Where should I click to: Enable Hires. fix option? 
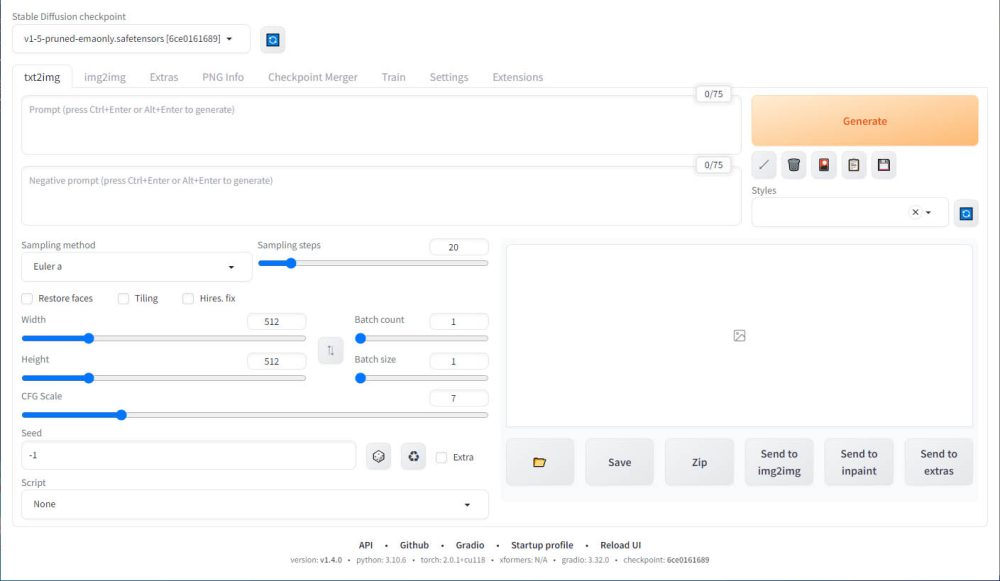click(x=188, y=298)
